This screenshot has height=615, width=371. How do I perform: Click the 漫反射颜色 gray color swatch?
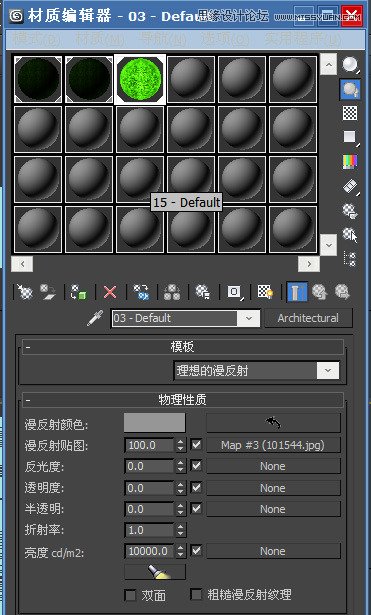coord(155,423)
